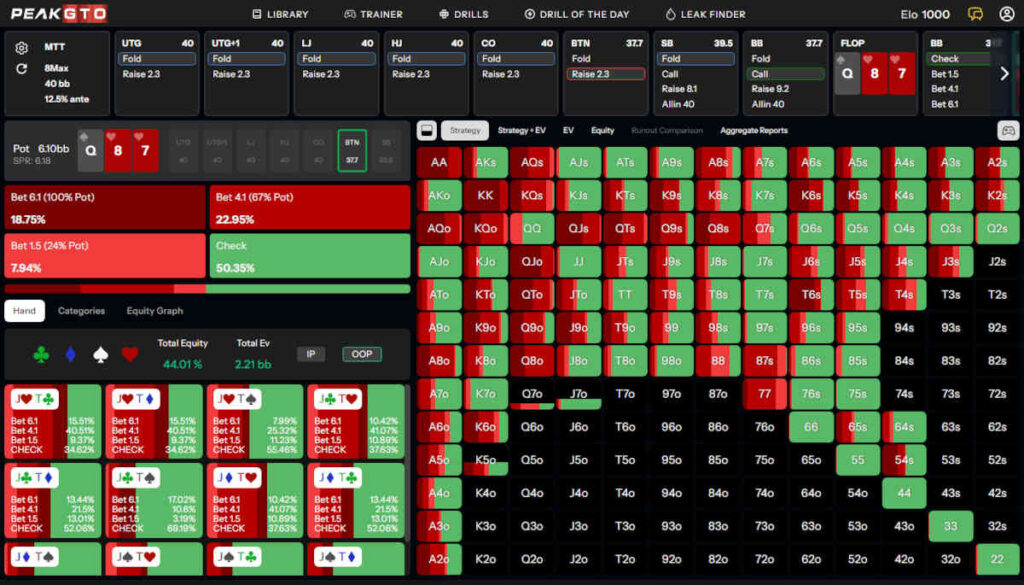Toggle the OOP position button
Image resolution: width=1024 pixels, height=585 pixels.
pyautogui.click(x=361, y=354)
